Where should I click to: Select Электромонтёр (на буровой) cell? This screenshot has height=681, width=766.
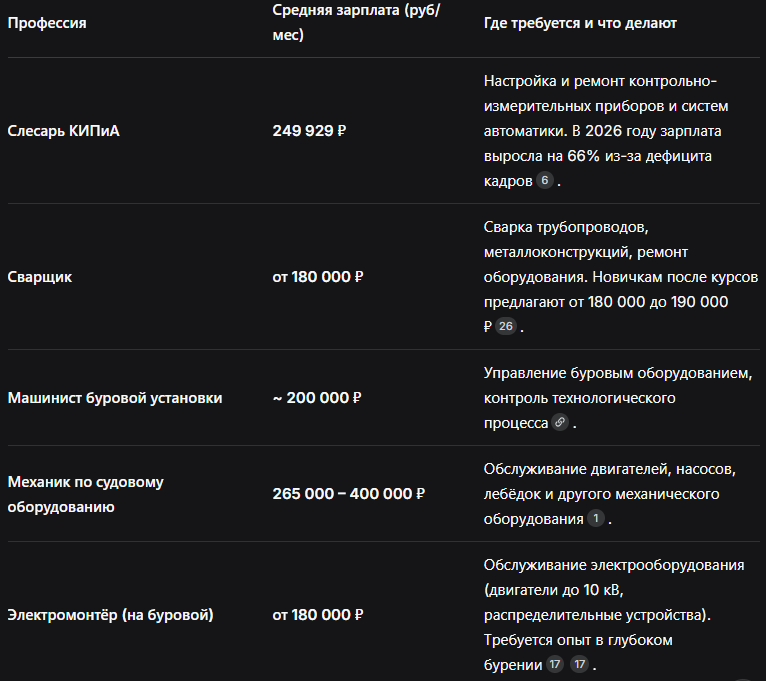pyautogui.click(x=110, y=615)
